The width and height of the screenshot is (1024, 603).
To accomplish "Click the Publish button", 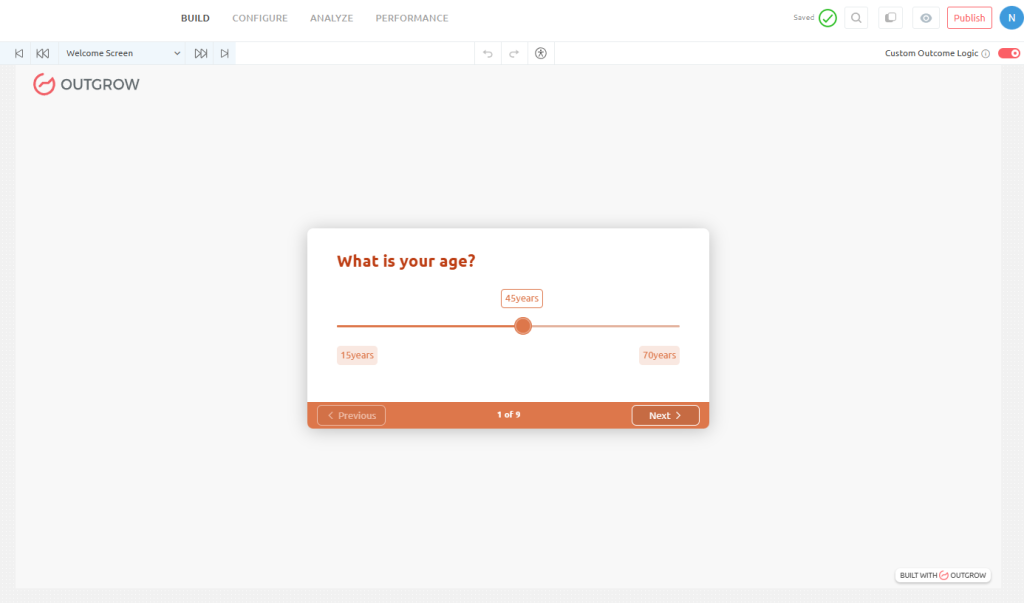I will [969, 18].
